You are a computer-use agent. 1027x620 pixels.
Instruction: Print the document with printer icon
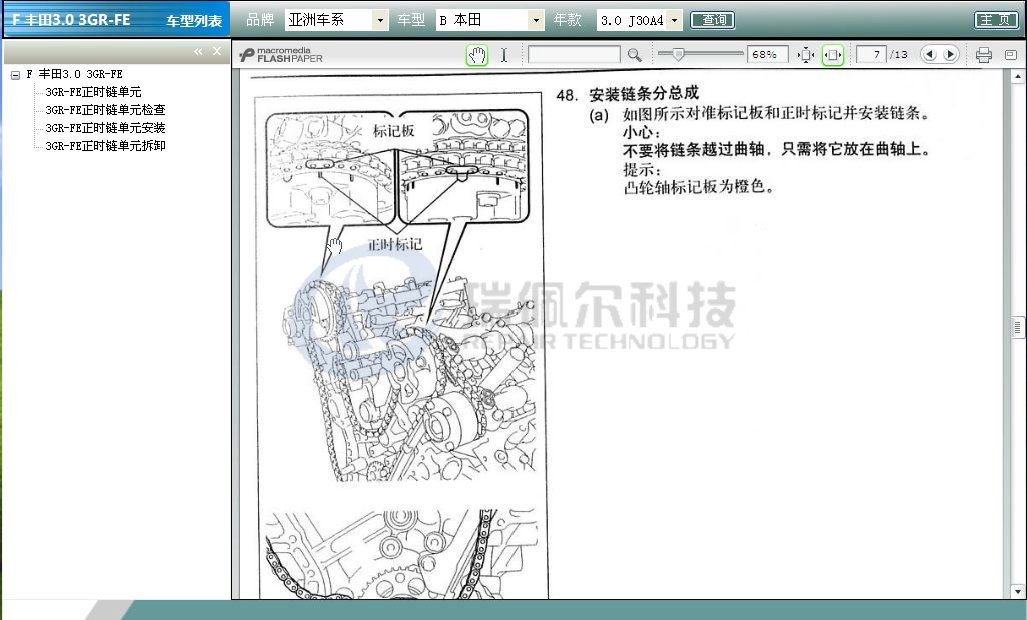pos(983,55)
